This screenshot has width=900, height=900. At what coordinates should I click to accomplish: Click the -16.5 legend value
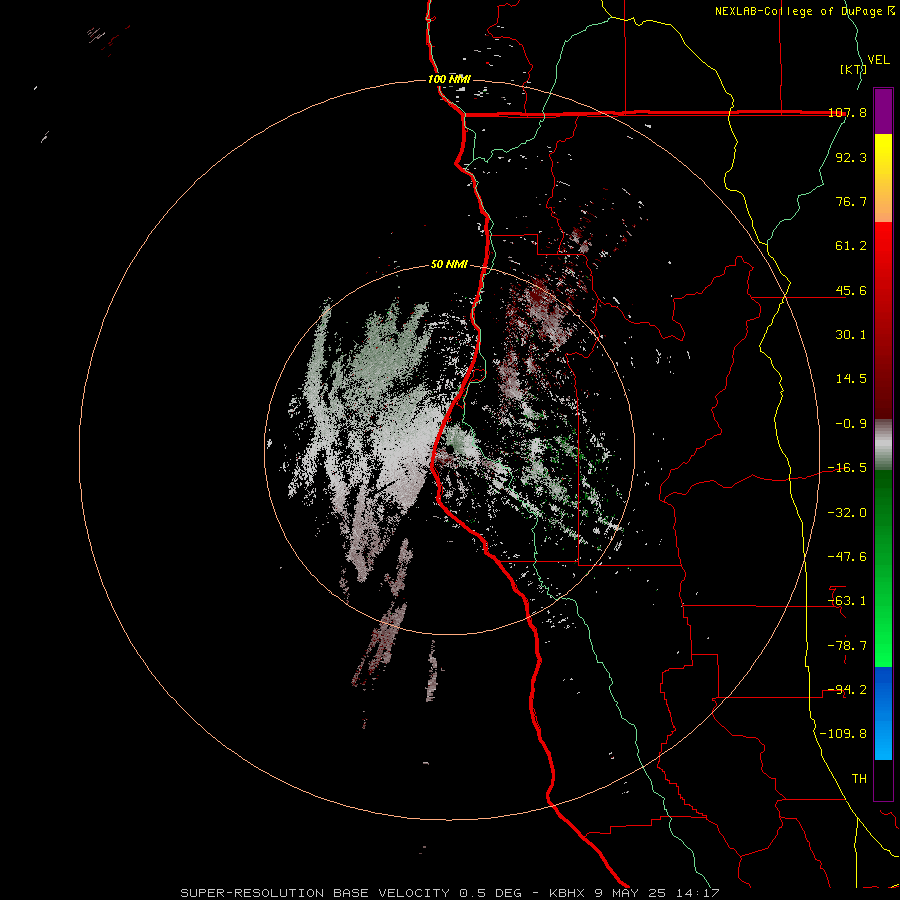pos(847,468)
